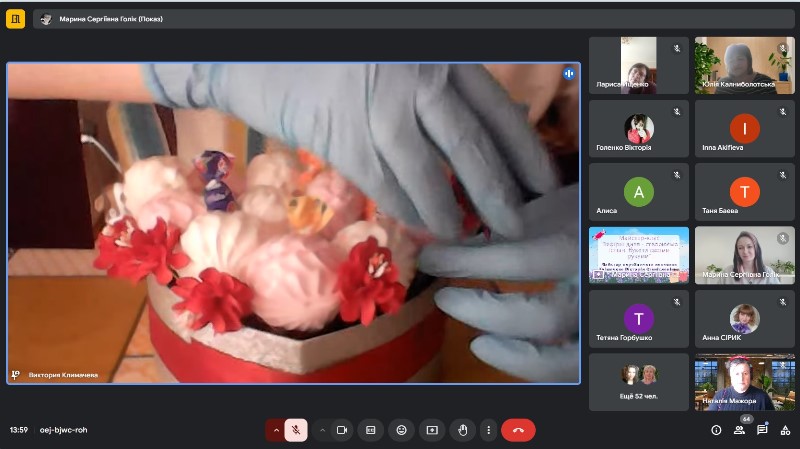This screenshot has width=800, height=449.
Task: Expand video settings arrow beside camera
Action: click(x=322, y=430)
